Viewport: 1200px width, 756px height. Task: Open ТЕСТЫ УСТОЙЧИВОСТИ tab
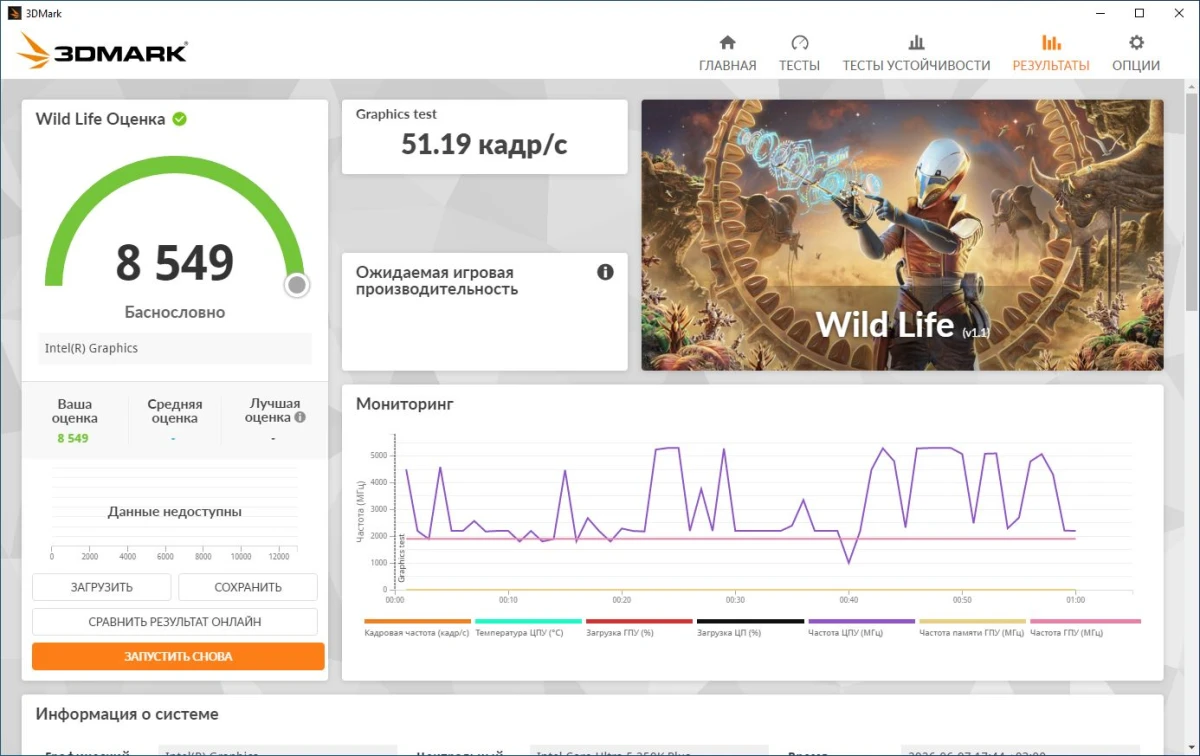916,54
